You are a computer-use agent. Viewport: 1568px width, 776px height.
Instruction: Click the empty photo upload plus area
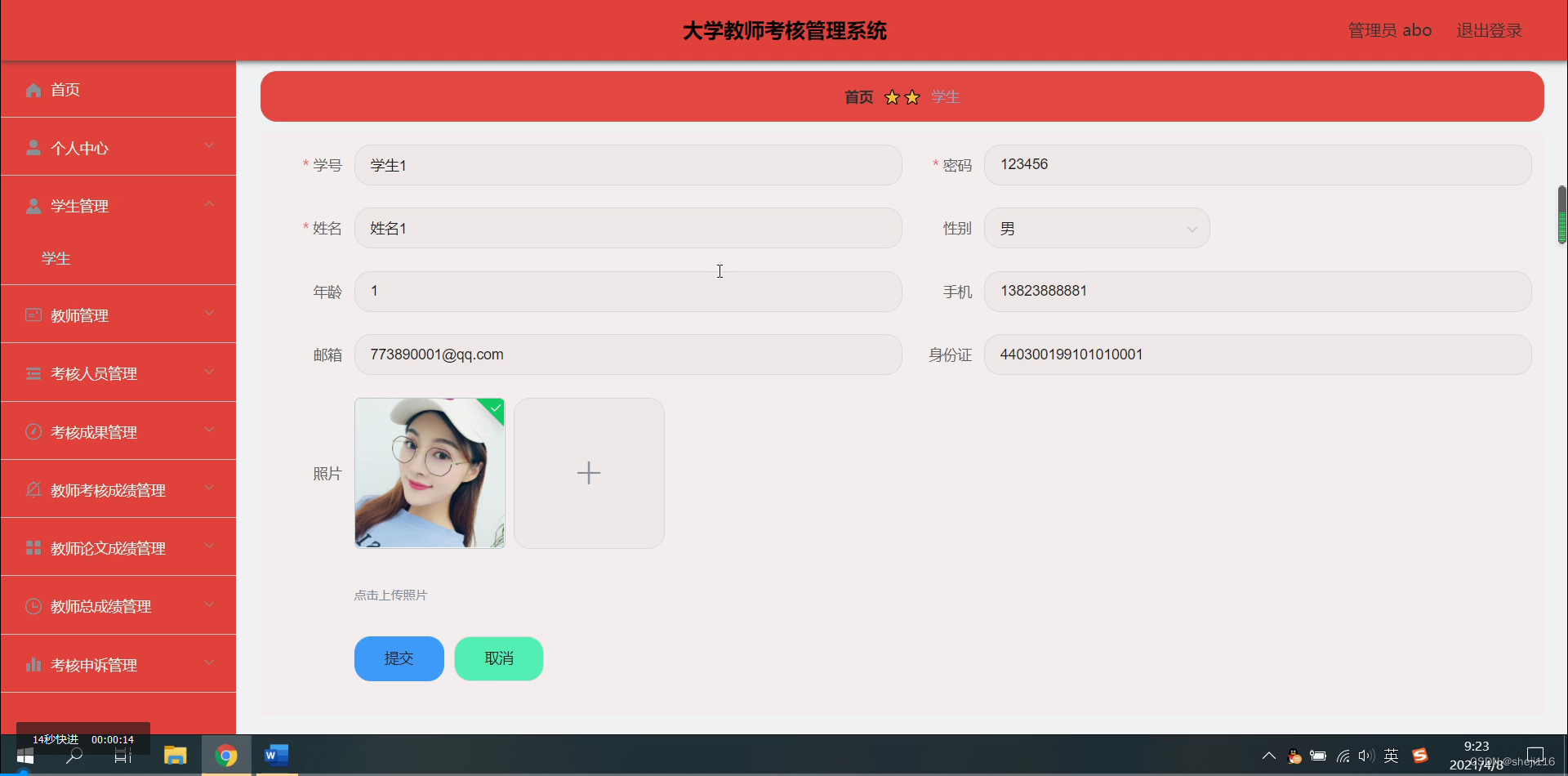589,472
